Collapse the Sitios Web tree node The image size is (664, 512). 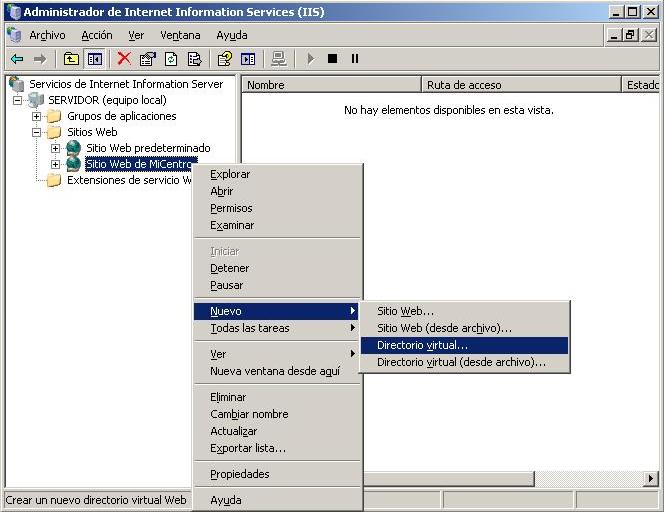pos(37,132)
